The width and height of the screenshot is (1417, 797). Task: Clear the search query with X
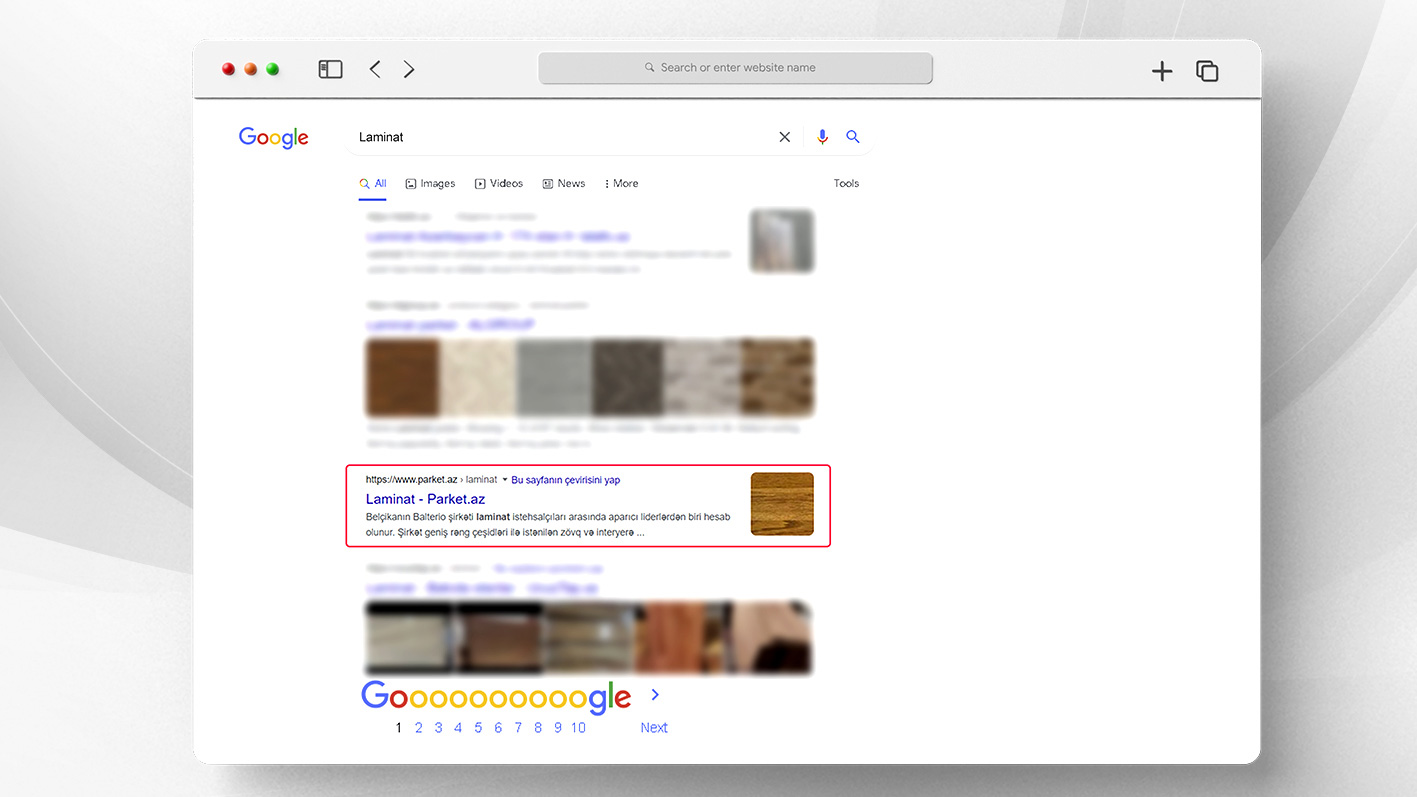[784, 137]
